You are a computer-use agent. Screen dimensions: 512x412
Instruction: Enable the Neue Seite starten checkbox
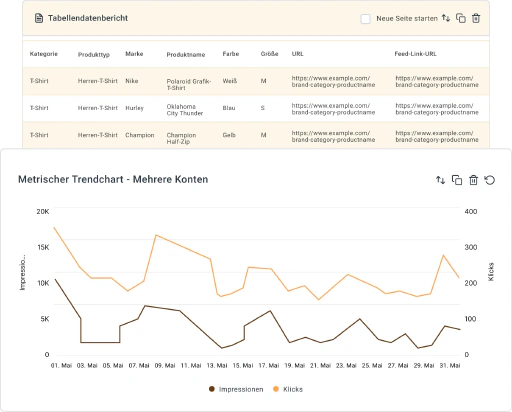click(365, 19)
